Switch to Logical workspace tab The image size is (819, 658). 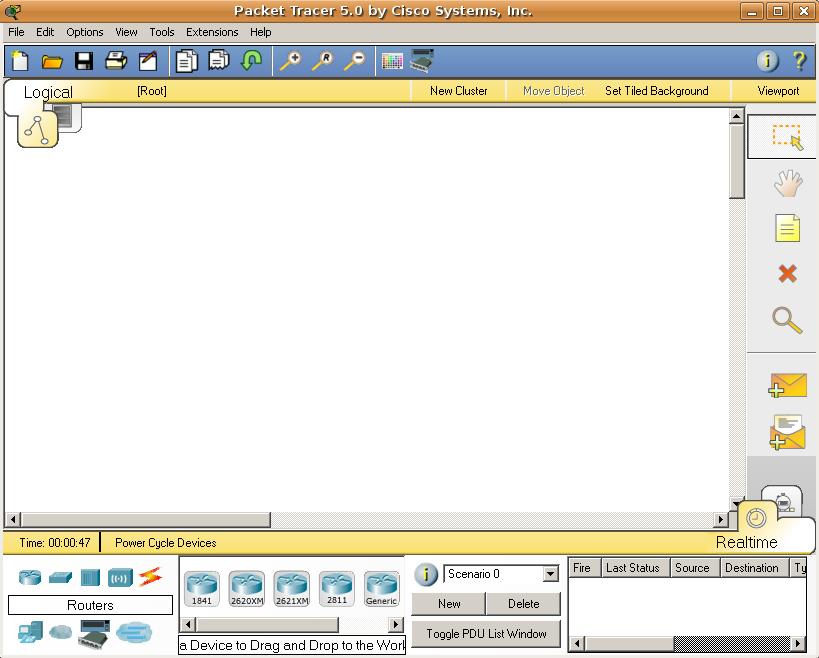48,92
